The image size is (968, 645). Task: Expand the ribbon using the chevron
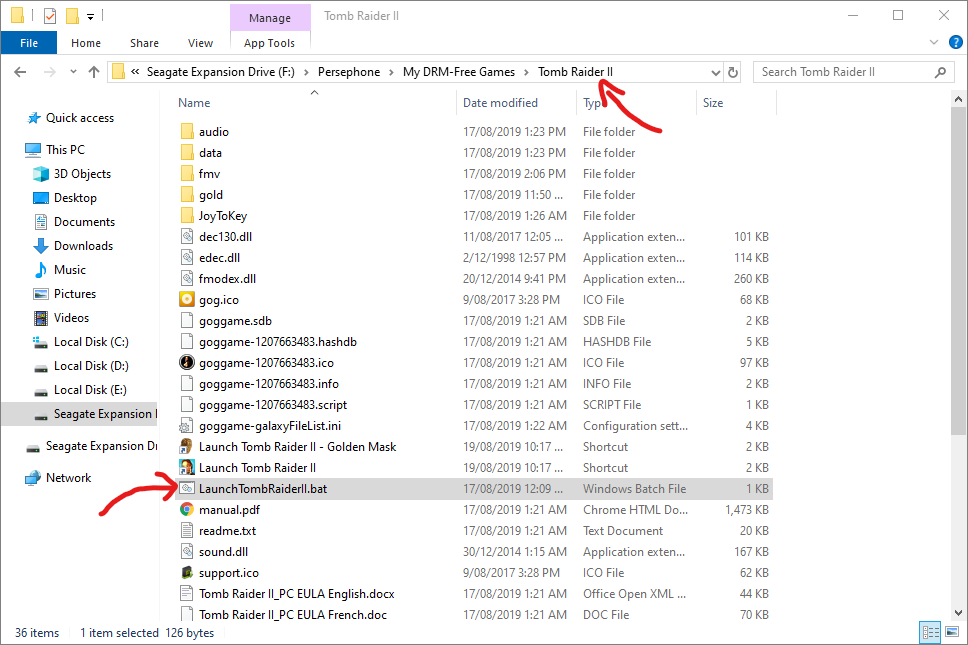(932, 43)
